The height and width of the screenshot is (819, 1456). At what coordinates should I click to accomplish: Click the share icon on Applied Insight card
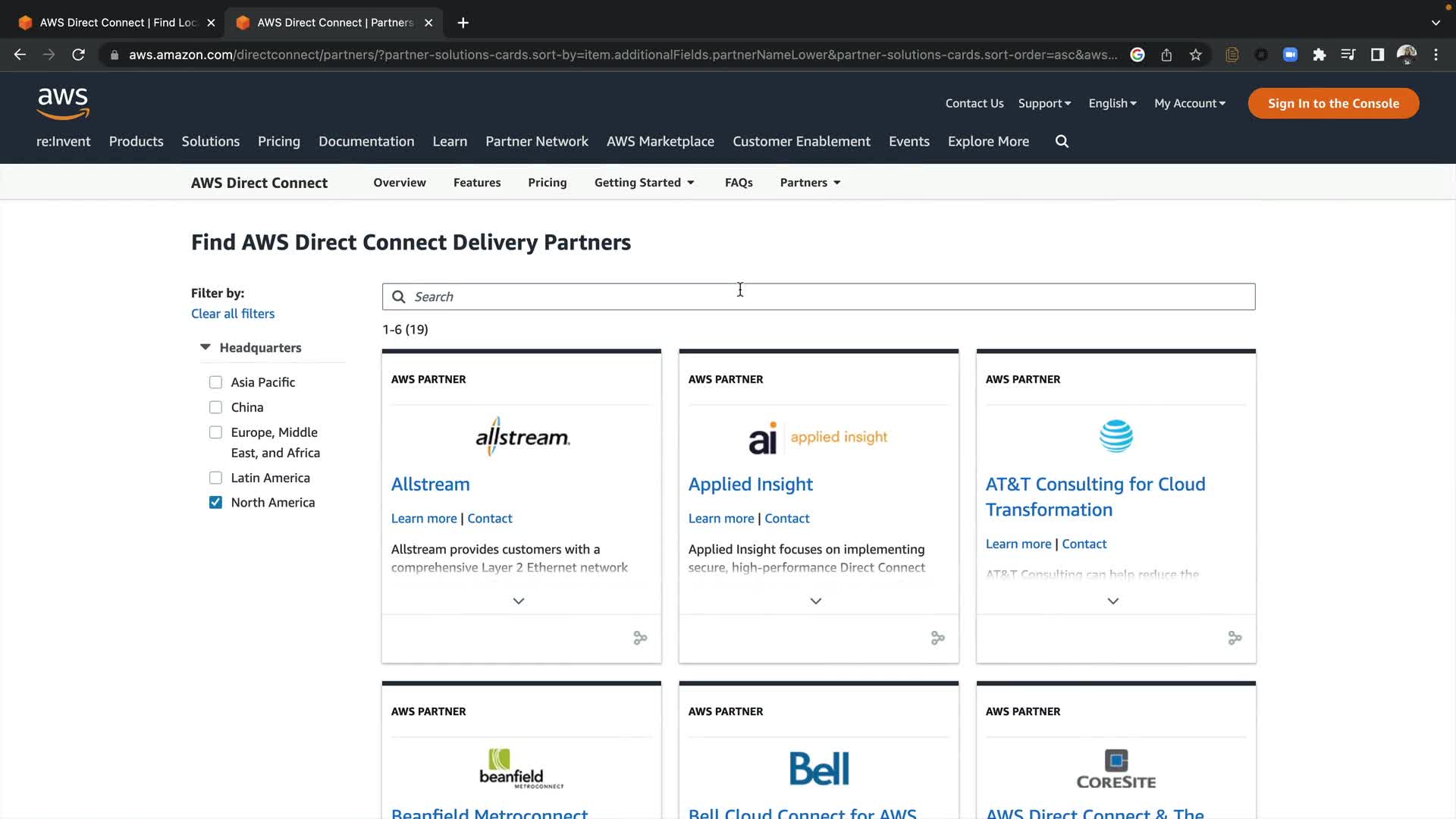click(x=937, y=638)
